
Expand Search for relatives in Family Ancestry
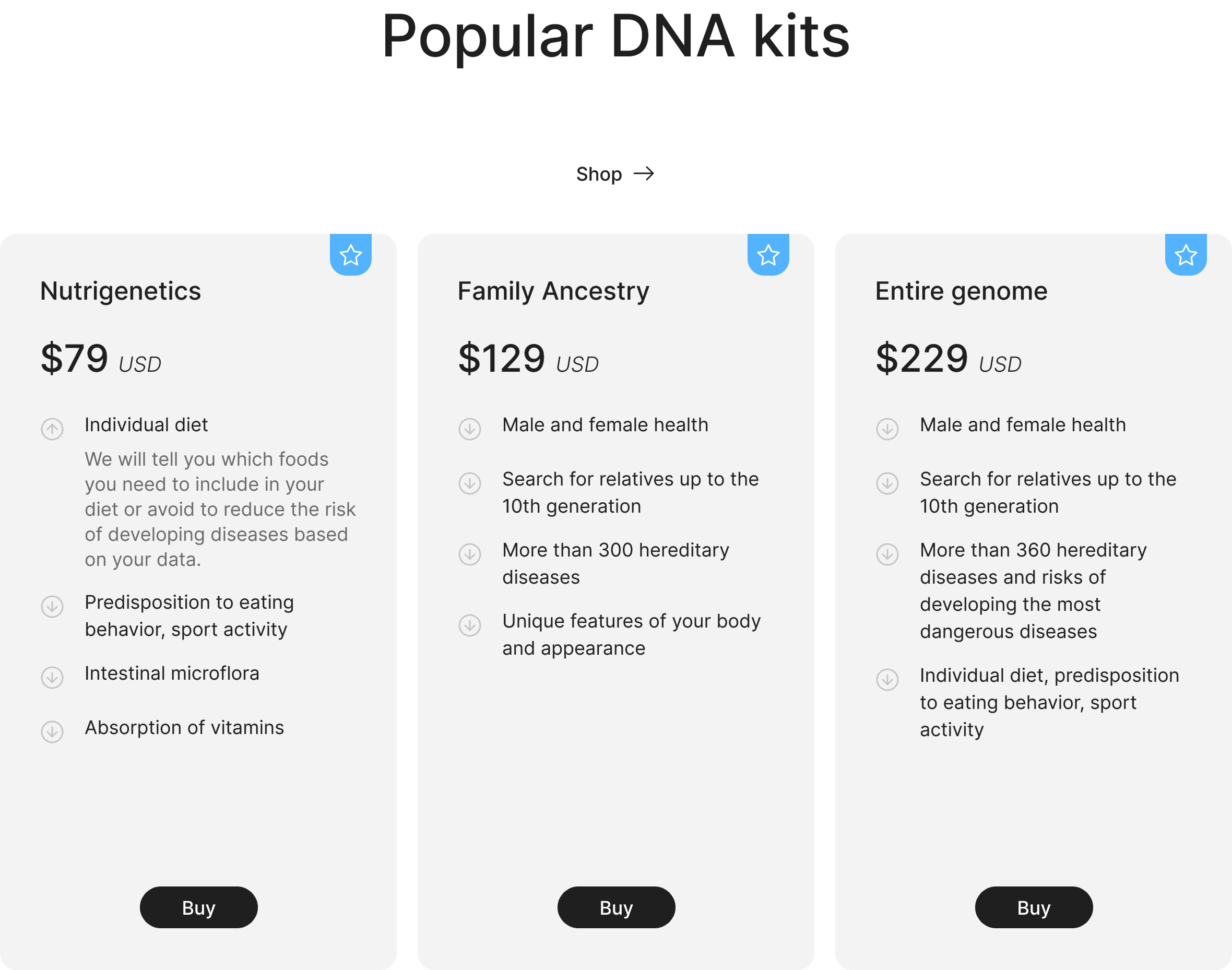coord(469,483)
